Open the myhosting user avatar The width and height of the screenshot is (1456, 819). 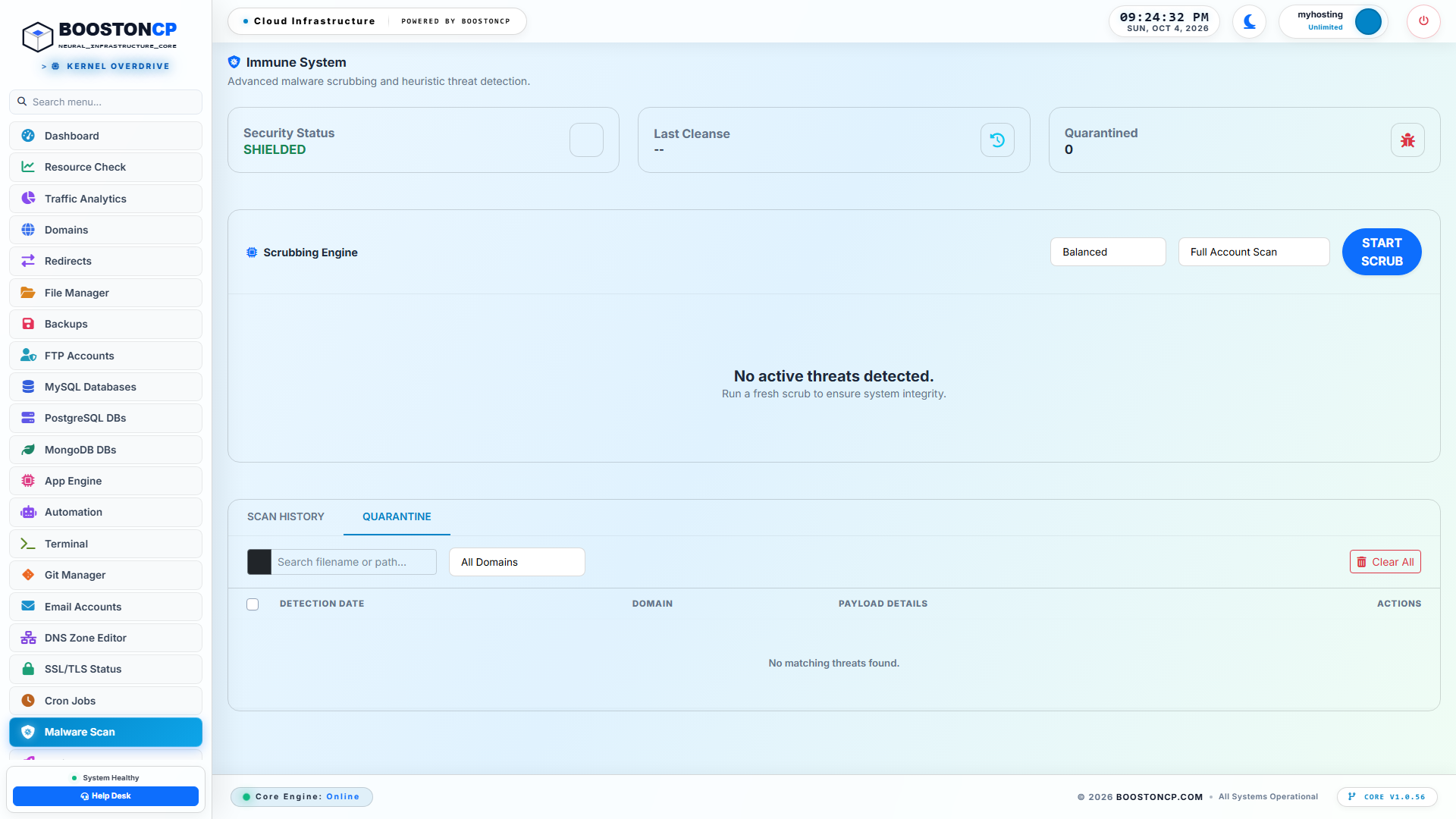[x=1368, y=21]
